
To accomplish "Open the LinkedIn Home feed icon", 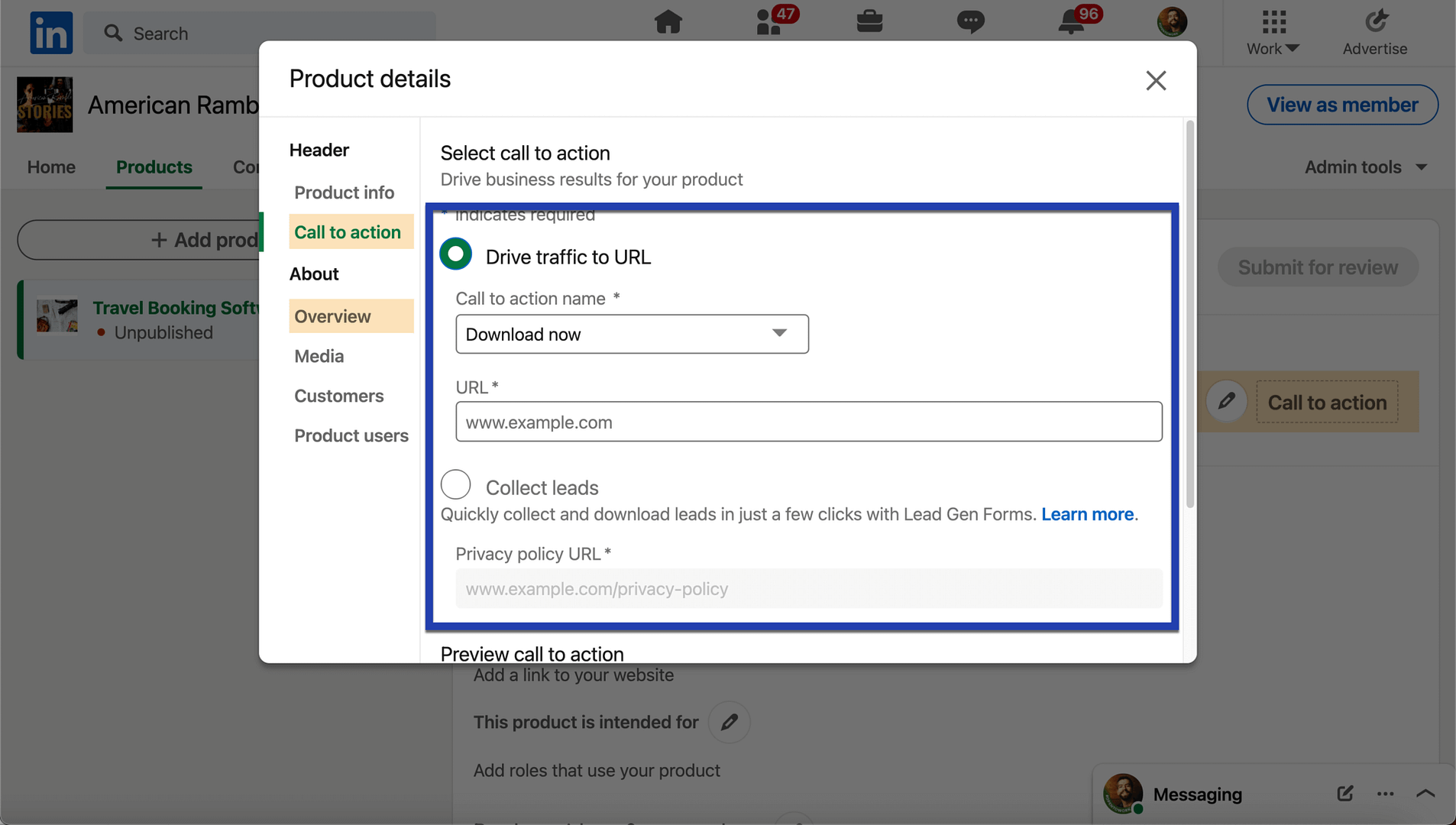I will click(668, 22).
